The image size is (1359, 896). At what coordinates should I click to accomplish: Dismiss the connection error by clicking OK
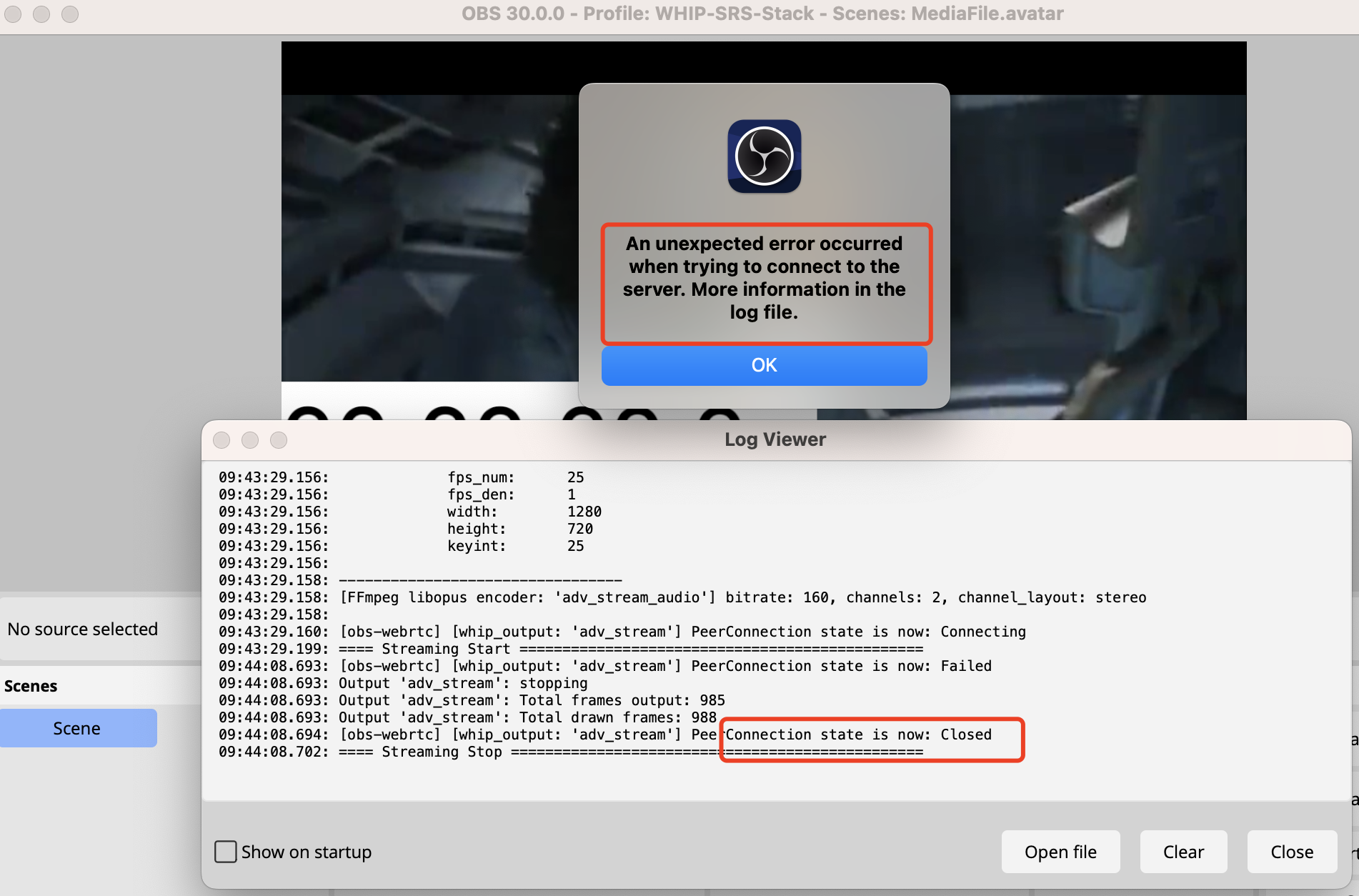[764, 365]
